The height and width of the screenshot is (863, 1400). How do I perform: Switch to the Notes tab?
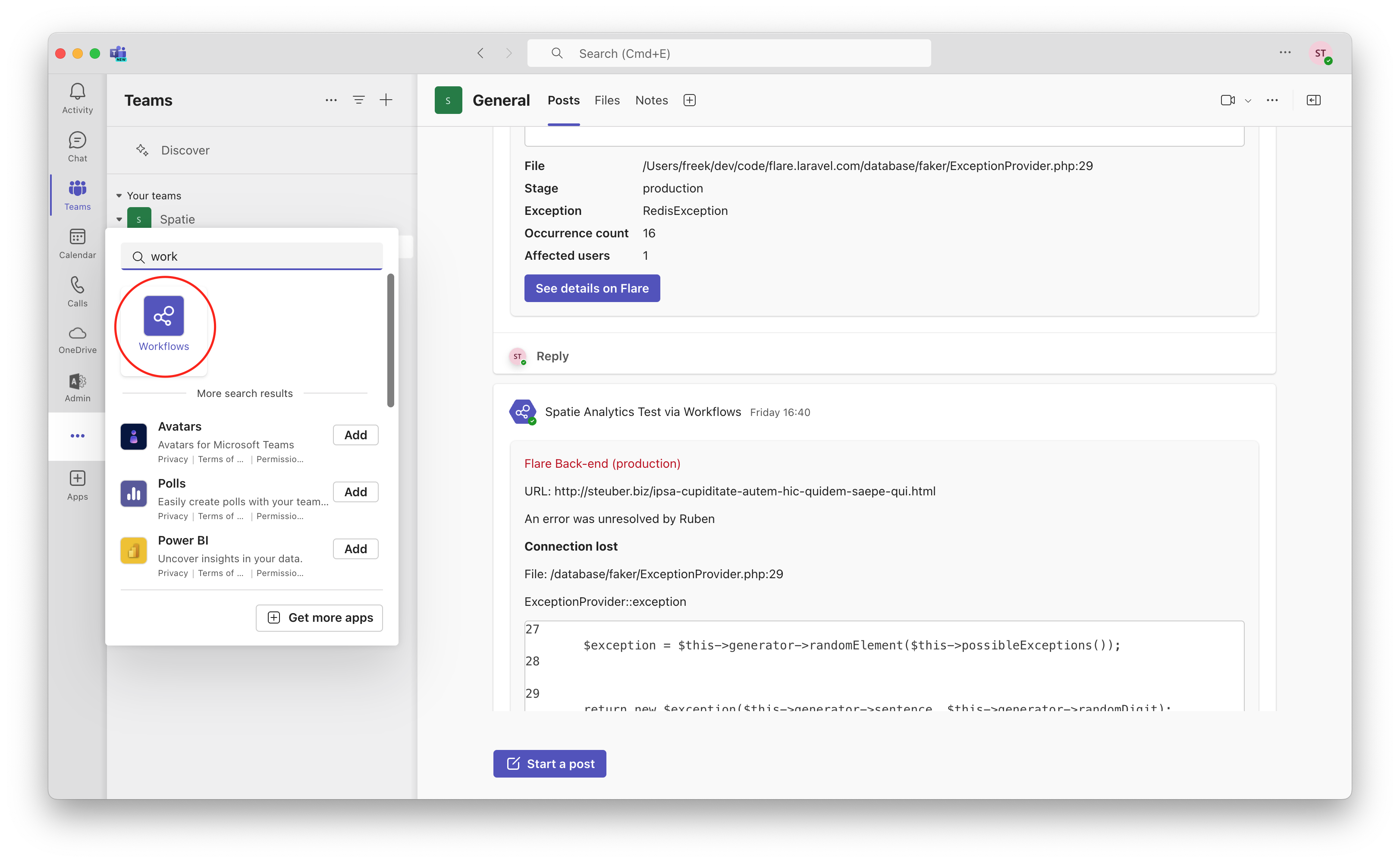(x=651, y=100)
